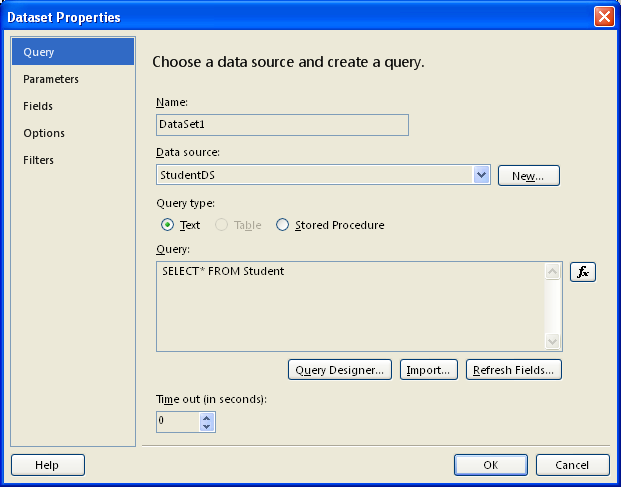Click the query box scroll down arrow
Viewport: 621px width, 487px height.
tap(552, 341)
